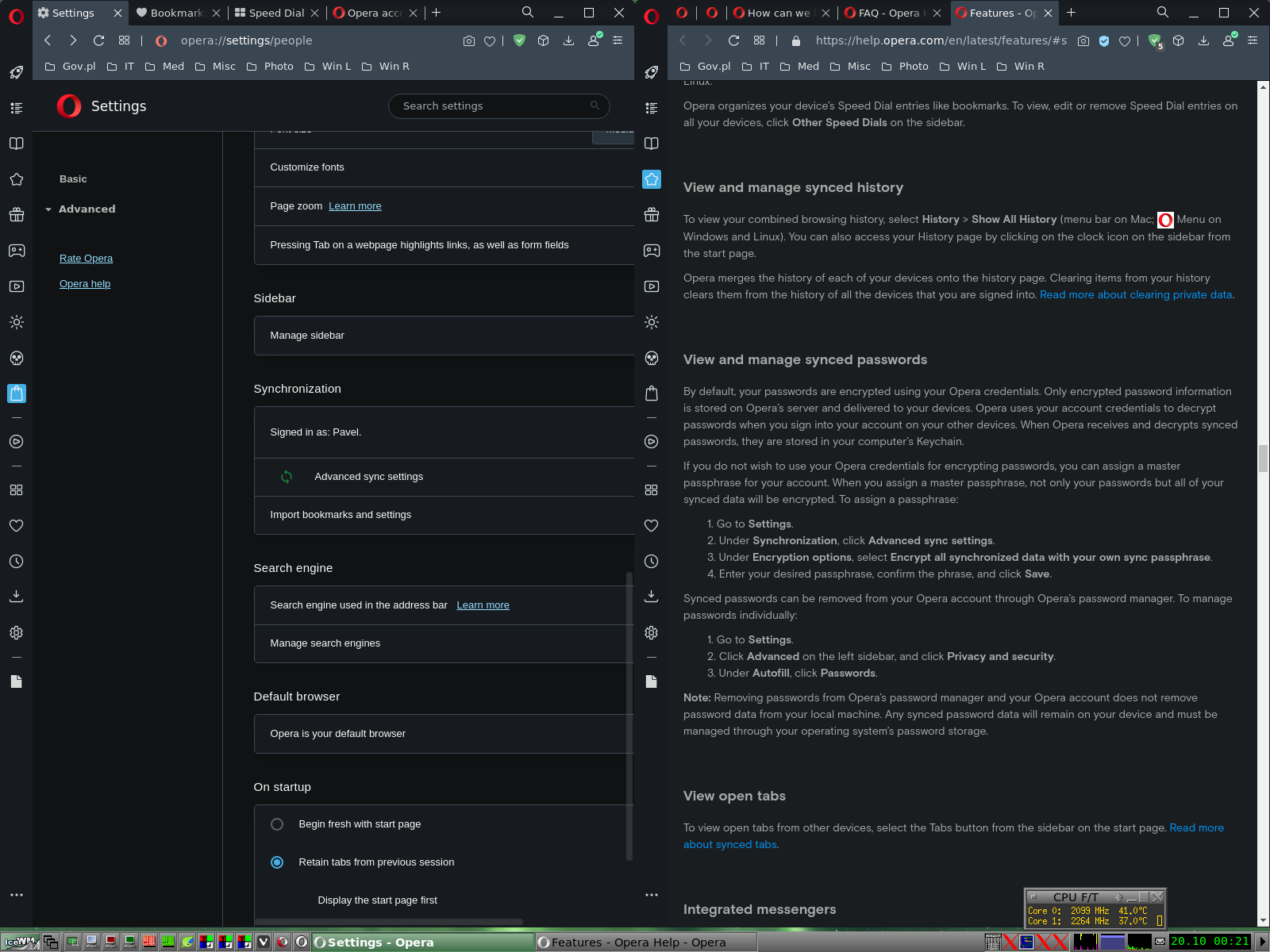Open a new tab in right window
This screenshot has height=952, width=1270.
[x=1072, y=13]
